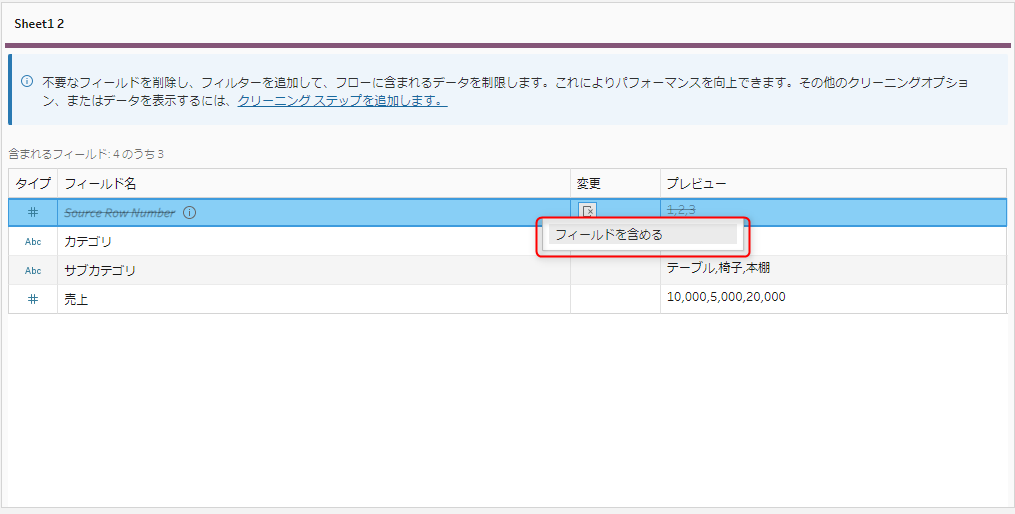Click the Abc type icon beside サブカテゴリ

click(x=33, y=271)
